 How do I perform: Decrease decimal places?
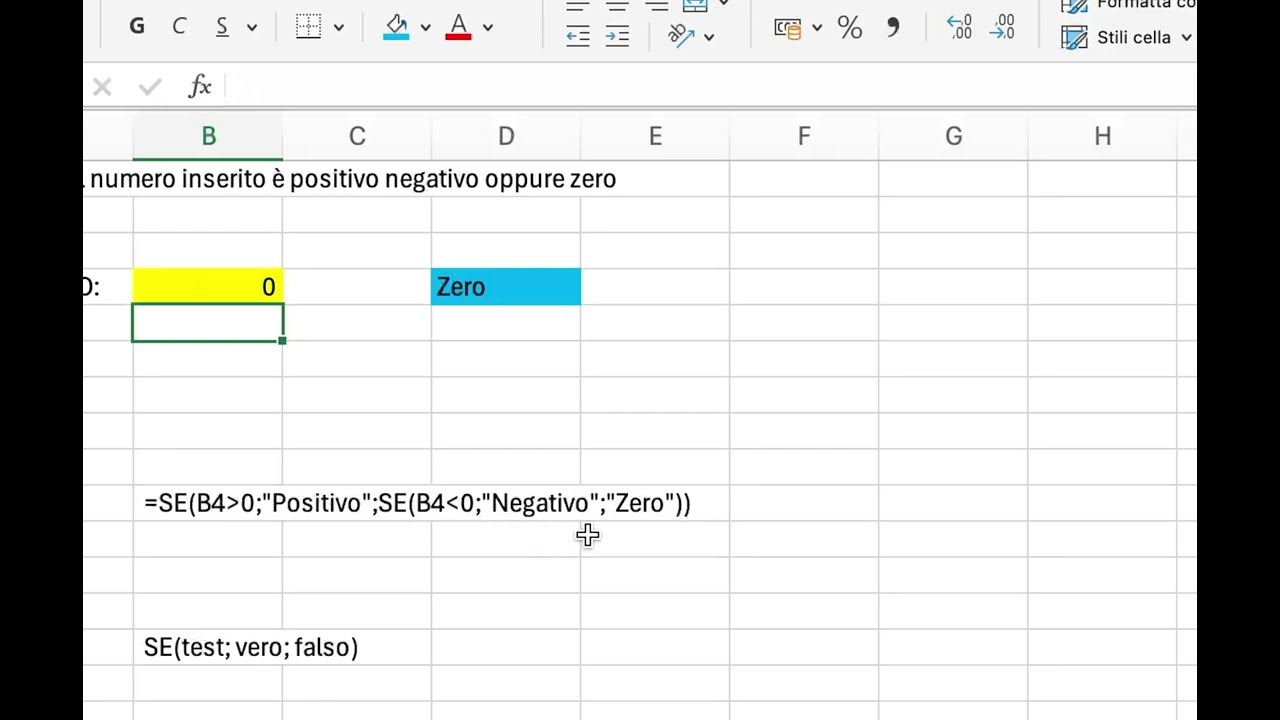tap(1002, 27)
